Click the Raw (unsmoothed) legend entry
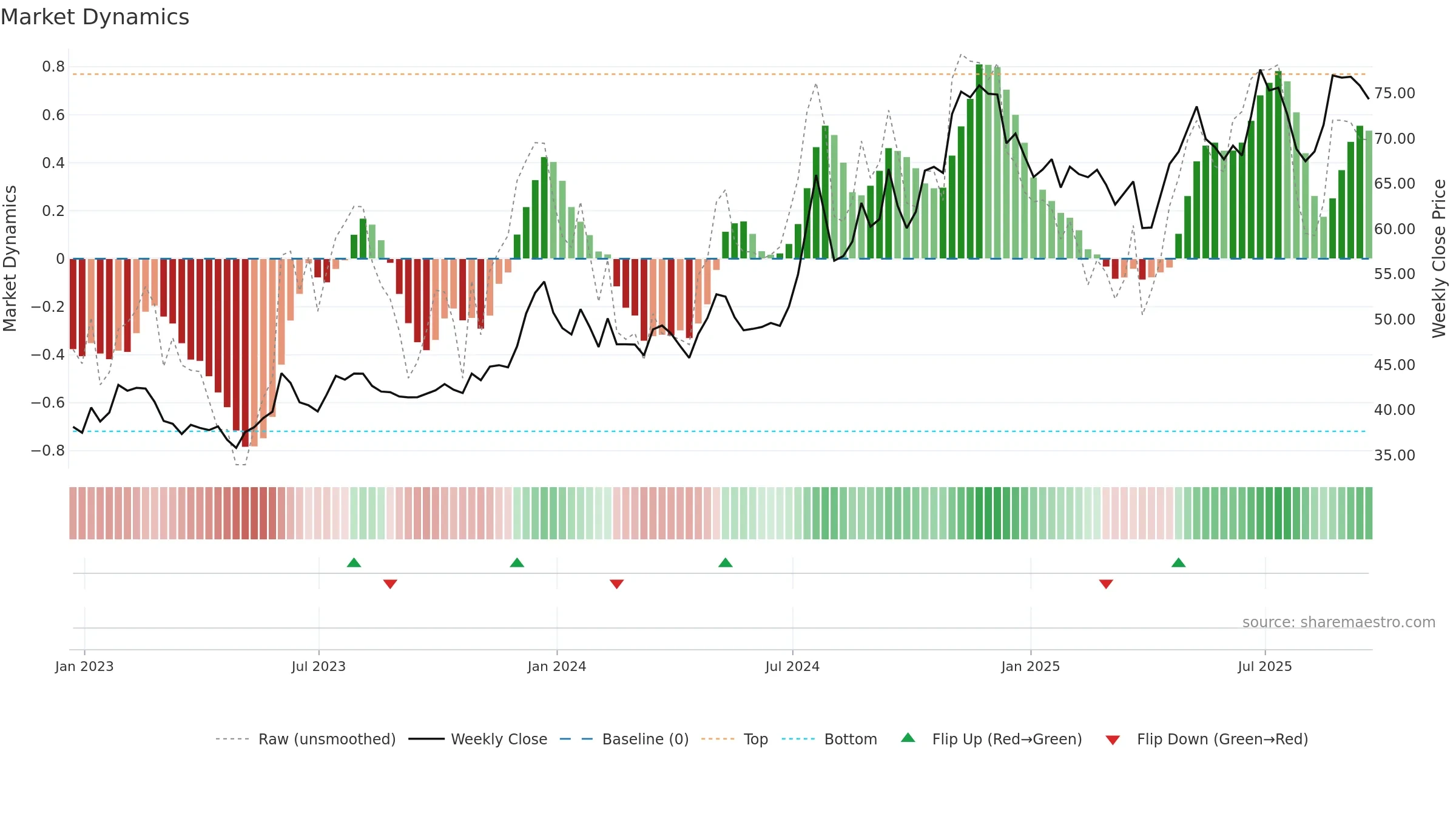The width and height of the screenshot is (1456, 819). [x=305, y=739]
